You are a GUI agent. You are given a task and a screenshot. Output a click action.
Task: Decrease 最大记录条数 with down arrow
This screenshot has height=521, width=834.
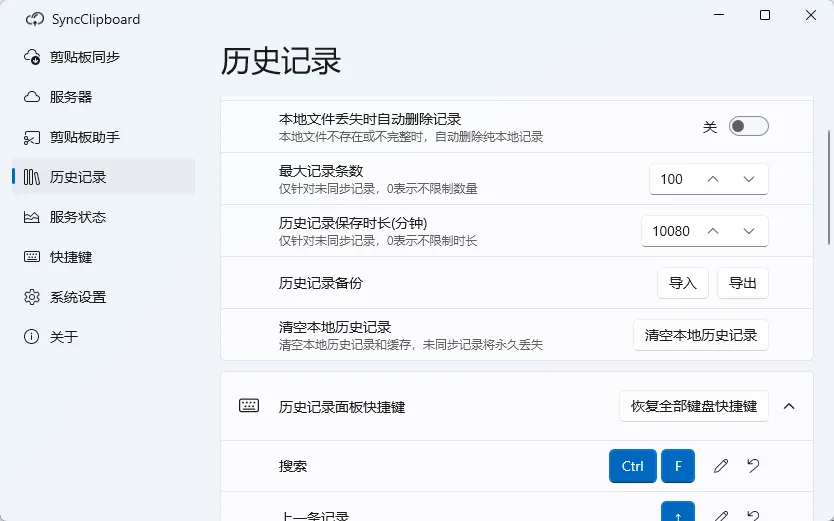click(749, 179)
